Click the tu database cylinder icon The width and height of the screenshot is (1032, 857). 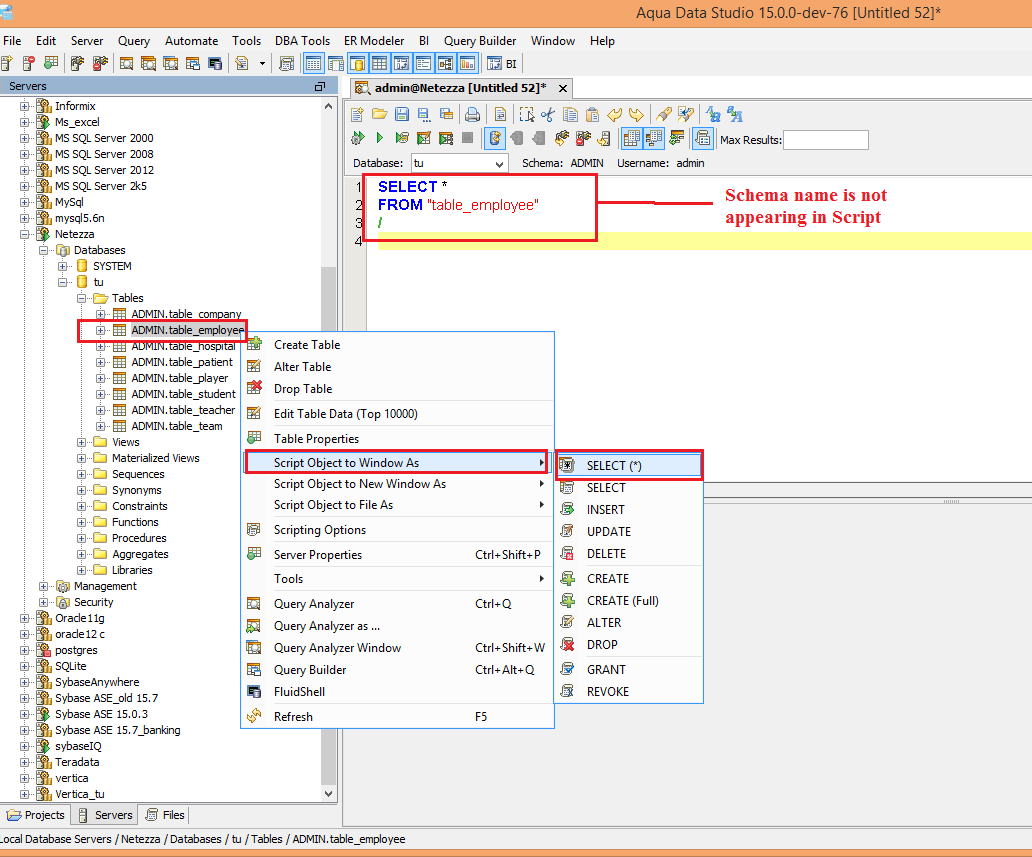pyautogui.click(x=82, y=282)
